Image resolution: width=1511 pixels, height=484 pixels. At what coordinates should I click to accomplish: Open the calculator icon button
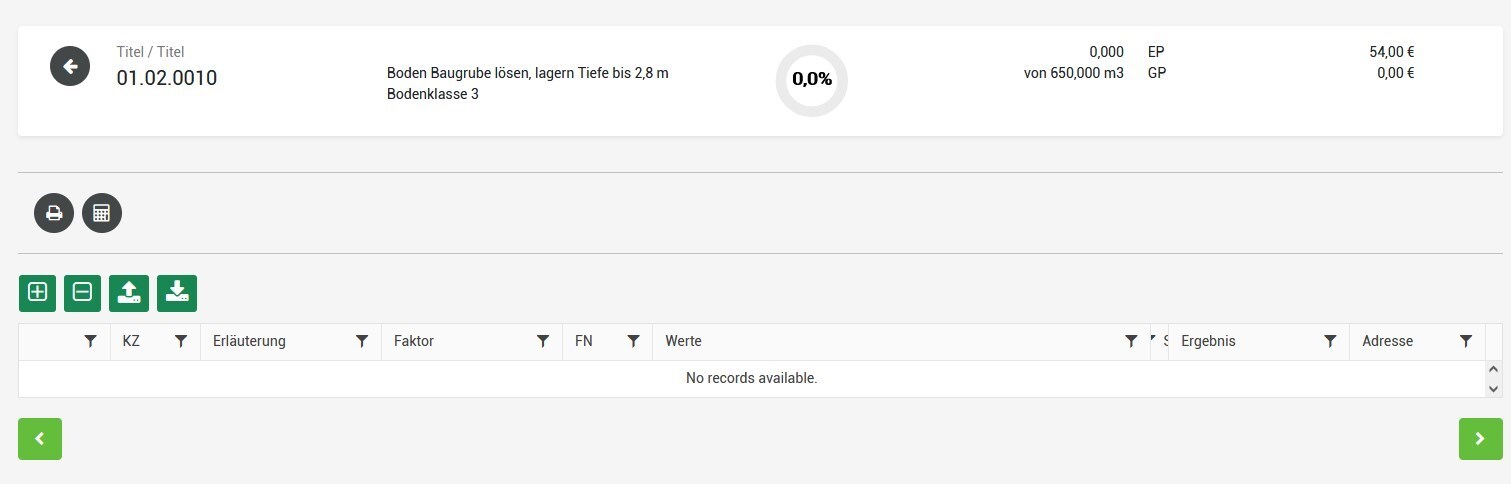102,213
